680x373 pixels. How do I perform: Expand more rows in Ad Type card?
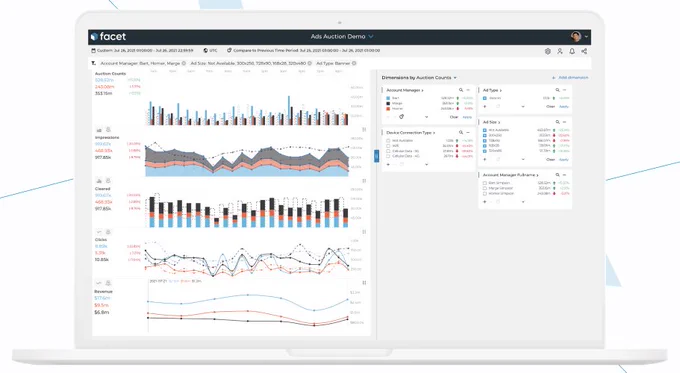[523, 107]
